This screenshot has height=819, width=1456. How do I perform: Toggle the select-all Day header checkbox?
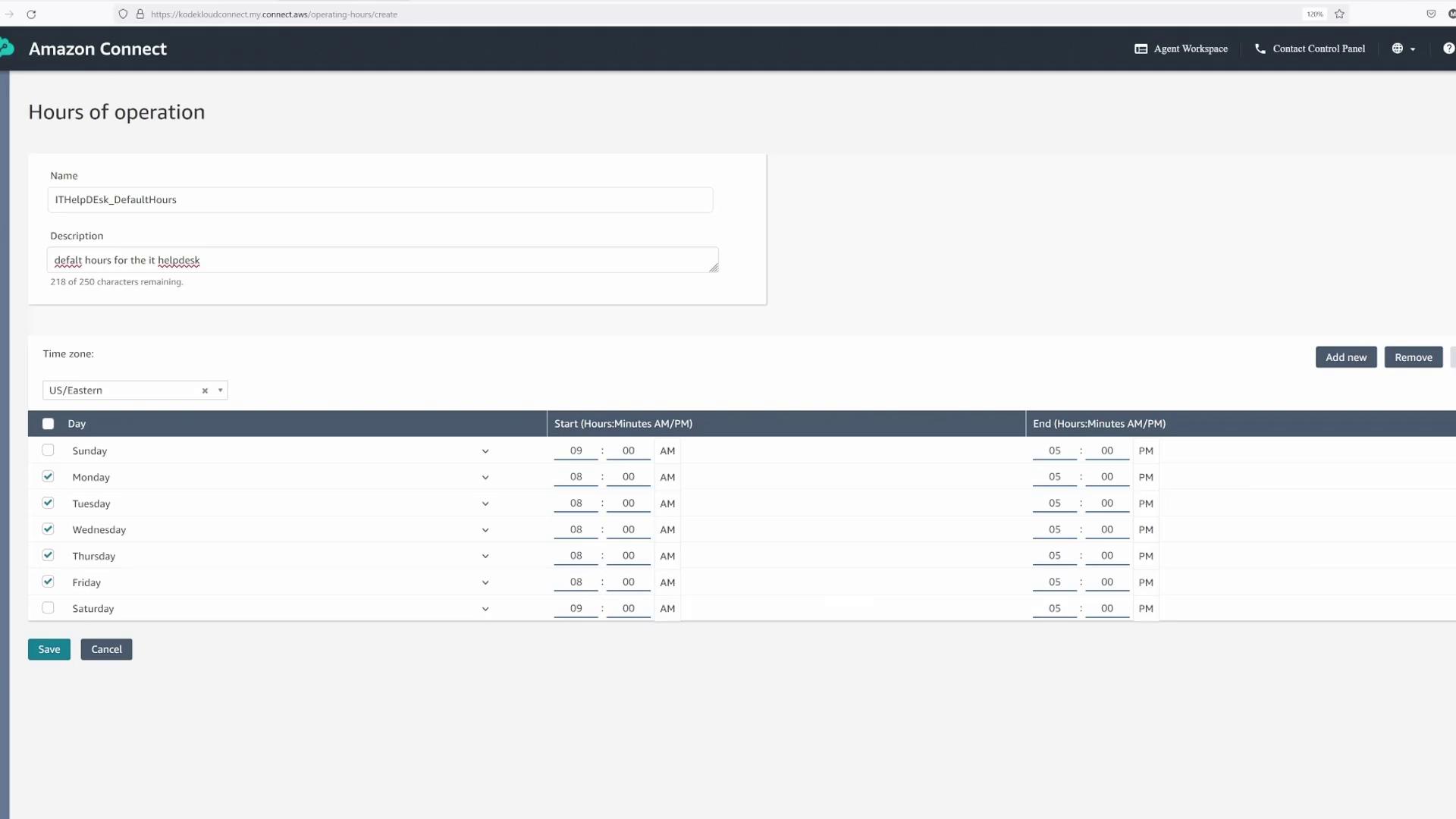[x=48, y=424]
